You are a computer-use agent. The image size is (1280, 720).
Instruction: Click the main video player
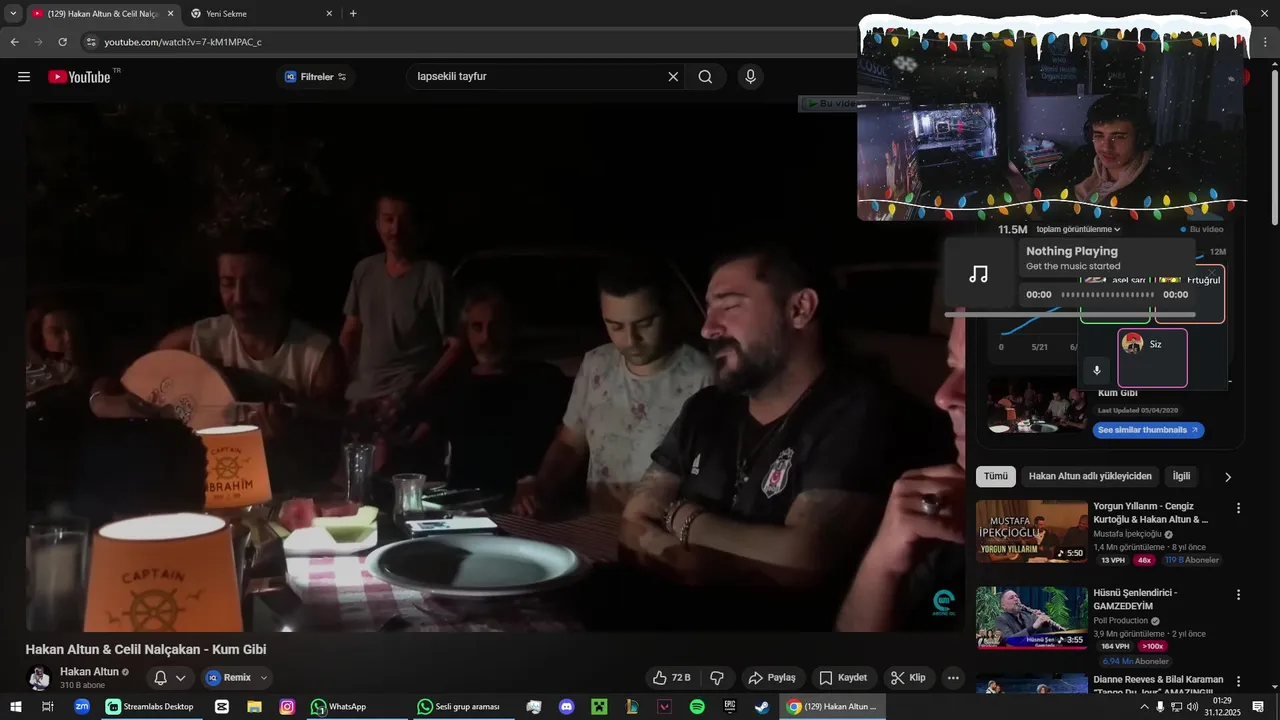point(496,366)
